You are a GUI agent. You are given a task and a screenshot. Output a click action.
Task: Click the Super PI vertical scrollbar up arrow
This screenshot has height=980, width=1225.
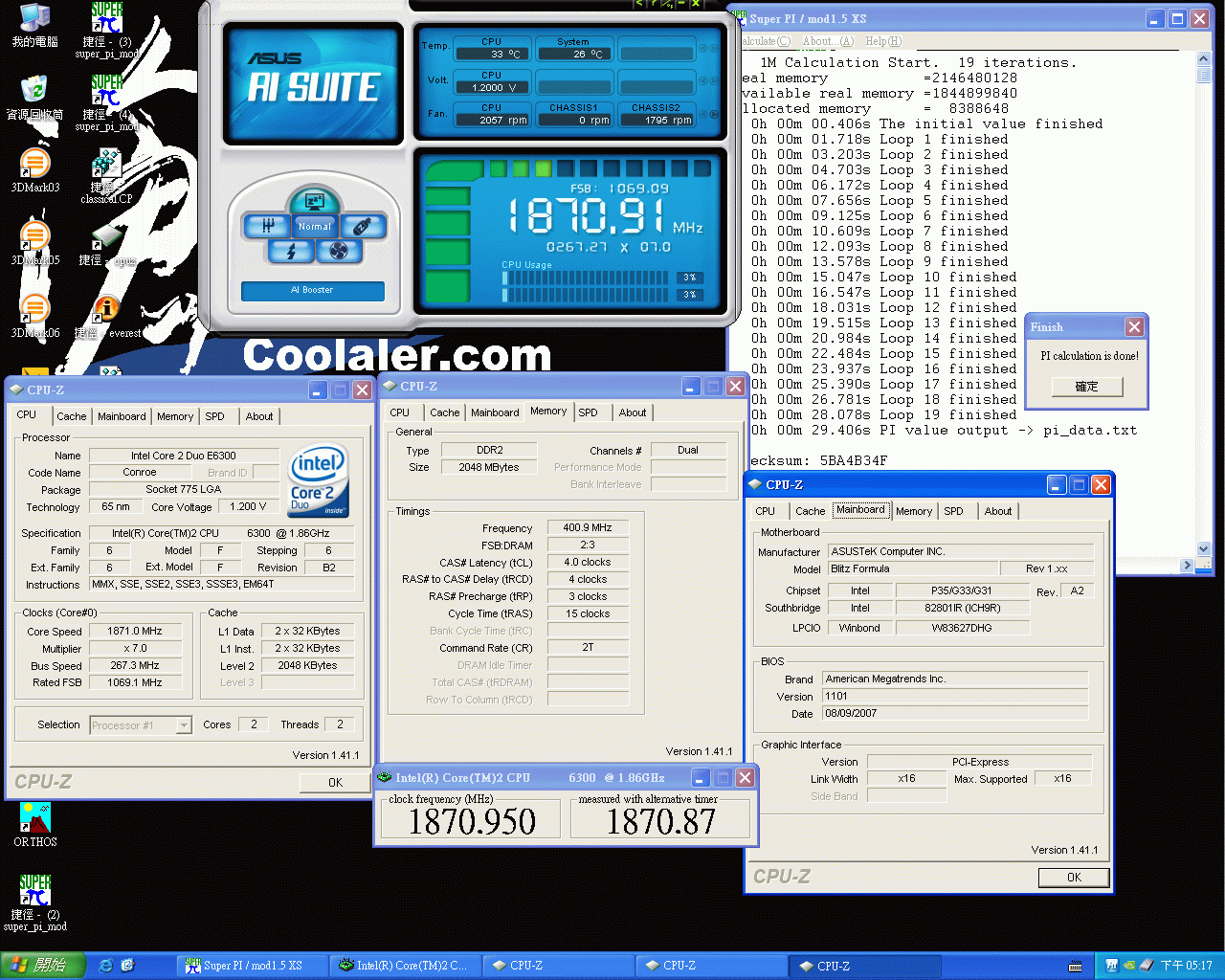(x=1204, y=59)
